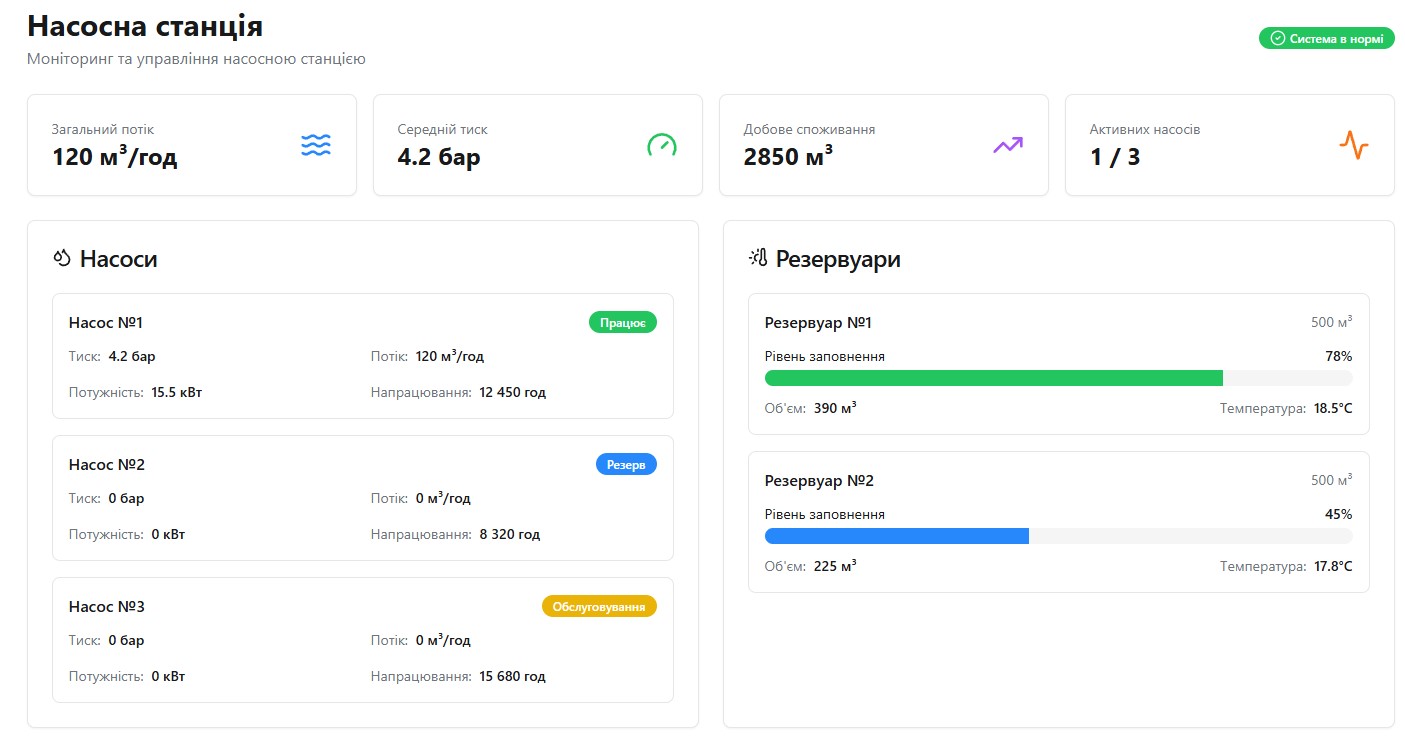Click the orange pulse icon for active pumps
Viewport: 1405px width, 743px height.
pyautogui.click(x=1354, y=145)
